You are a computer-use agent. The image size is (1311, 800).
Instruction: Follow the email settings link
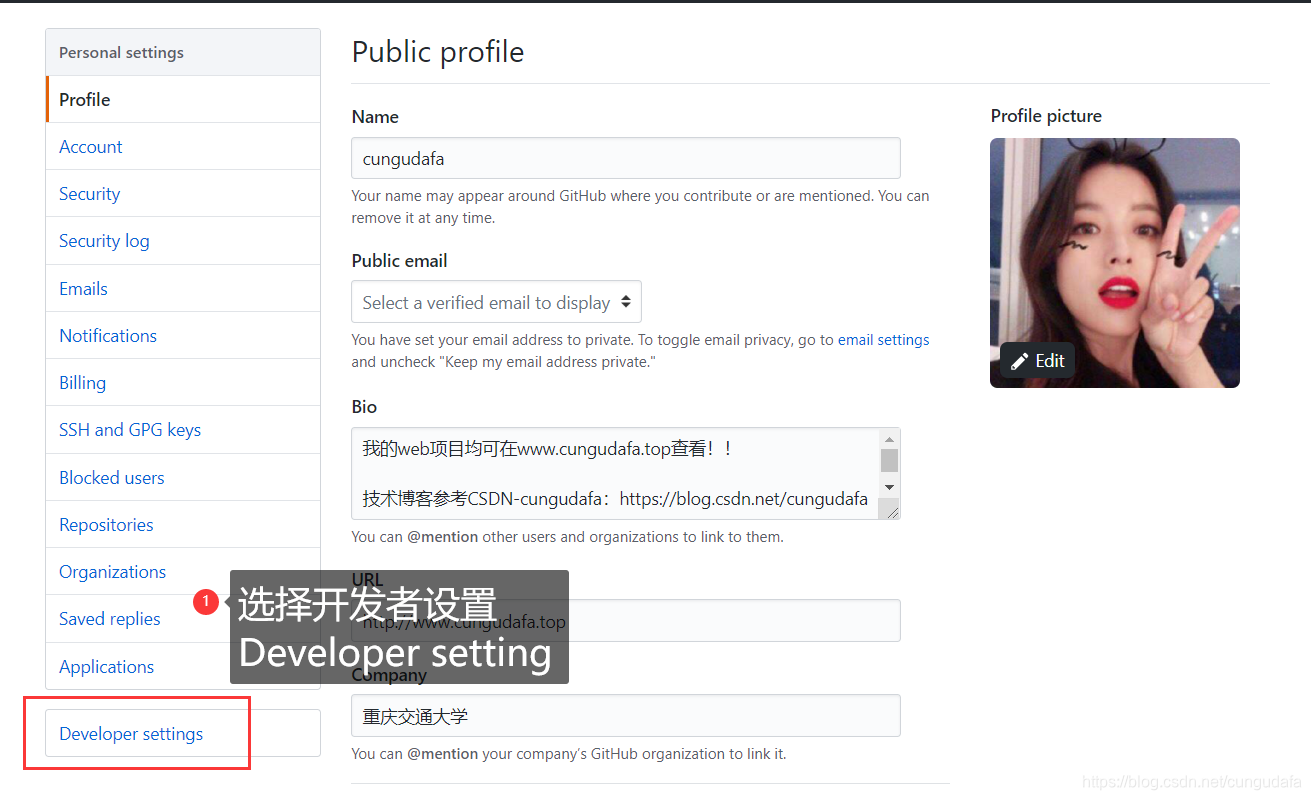(884, 340)
